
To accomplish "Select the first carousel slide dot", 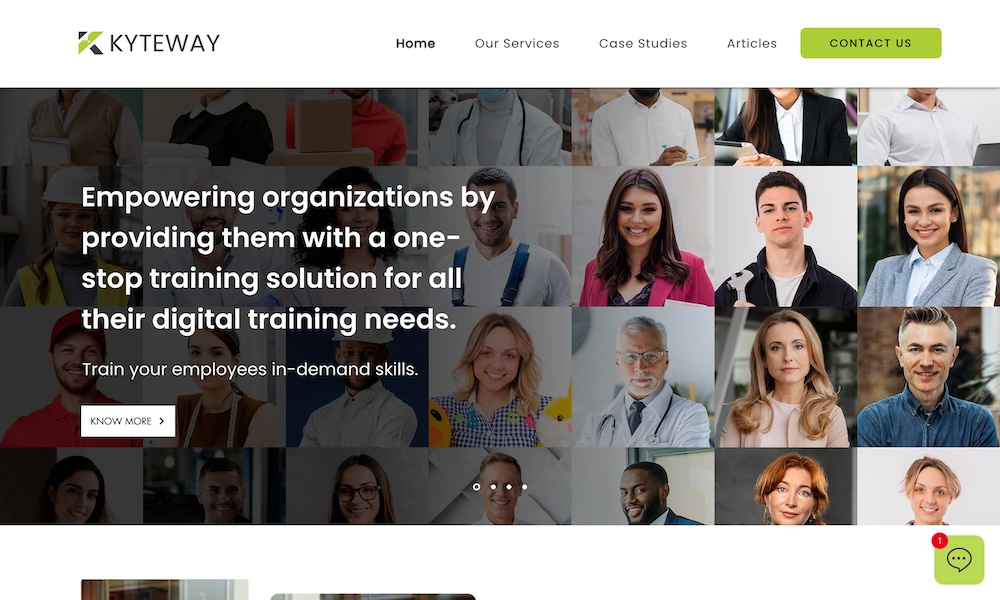I will click(x=476, y=487).
